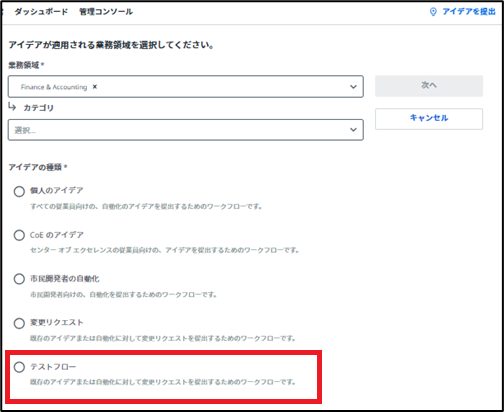Open the ダッシュボード tab

41,12
